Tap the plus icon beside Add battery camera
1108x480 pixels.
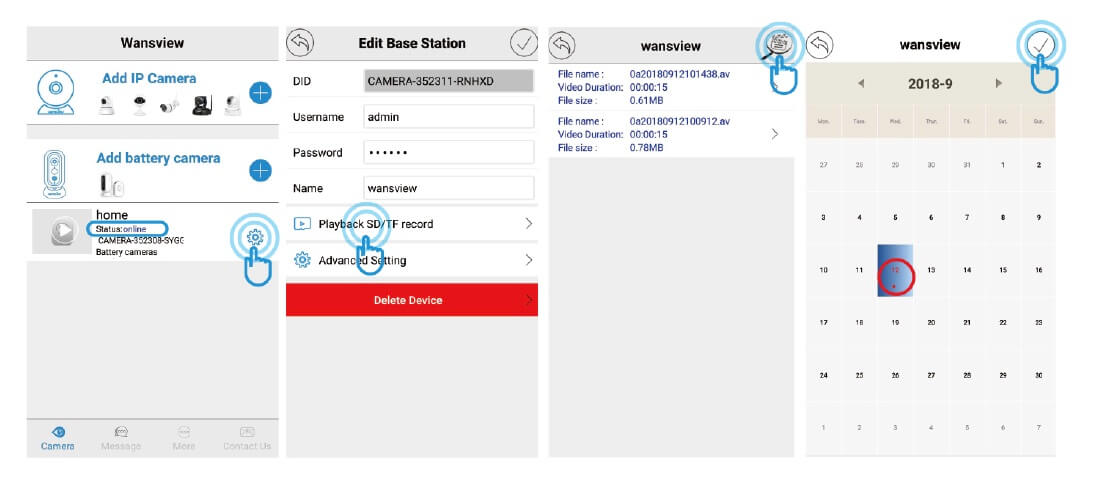click(260, 170)
